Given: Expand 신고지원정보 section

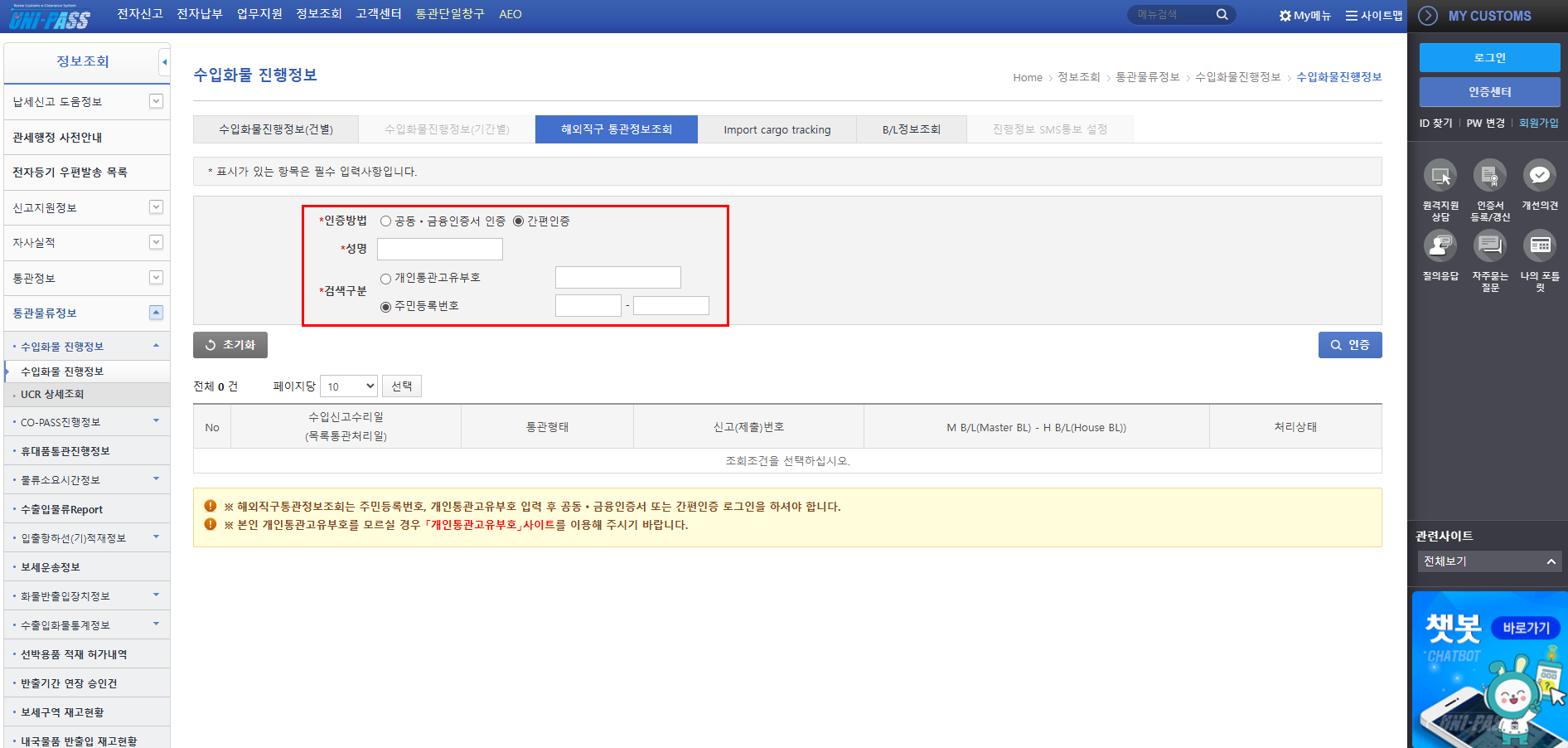Looking at the screenshot, I should coord(156,207).
